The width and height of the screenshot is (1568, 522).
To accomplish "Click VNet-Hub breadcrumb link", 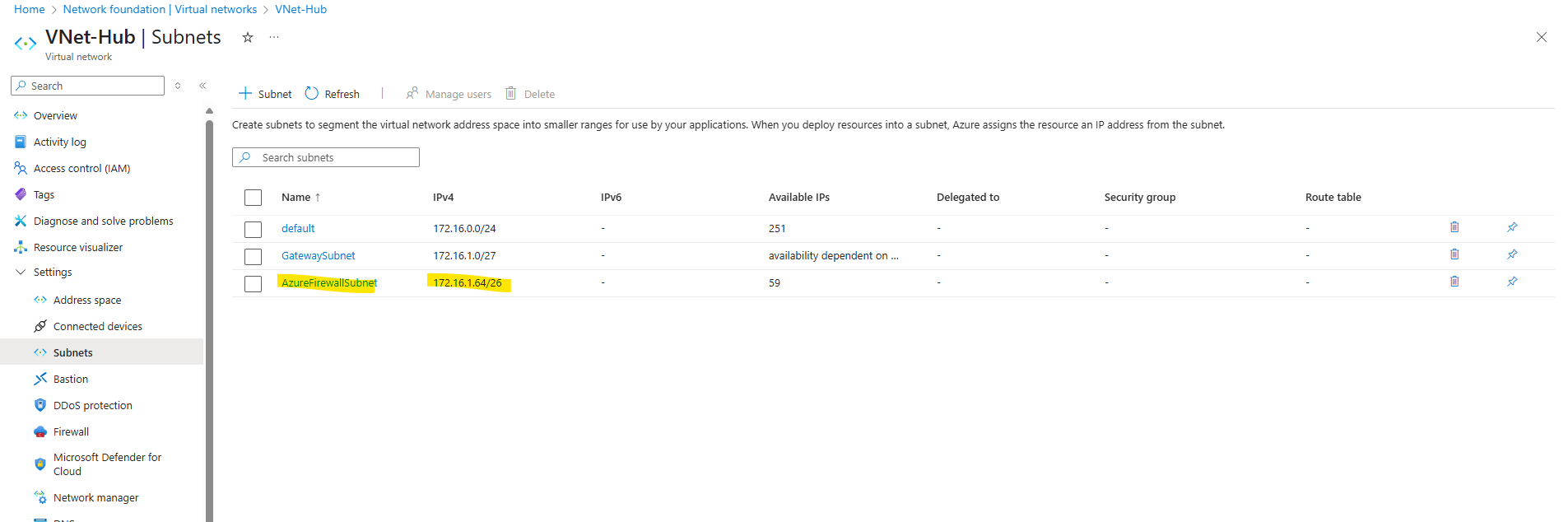I will [300, 9].
